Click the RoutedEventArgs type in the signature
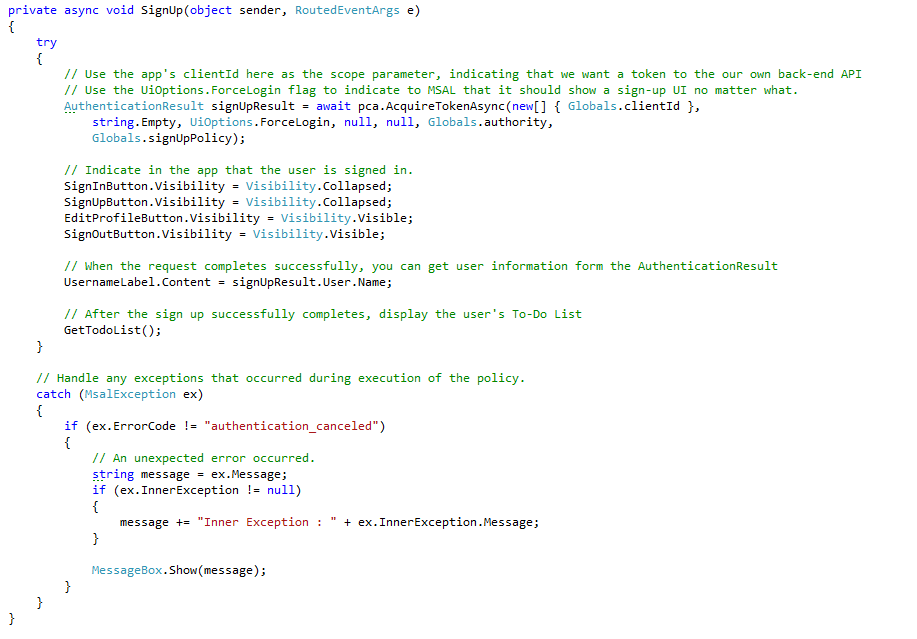This screenshot has width=917, height=639. tap(347, 11)
